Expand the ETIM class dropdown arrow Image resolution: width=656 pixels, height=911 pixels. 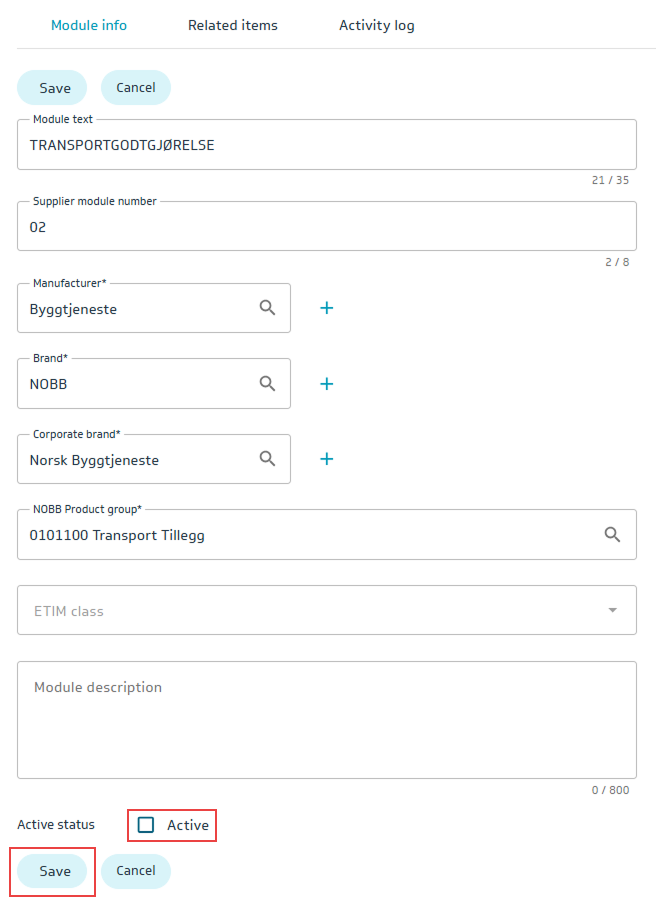613,610
